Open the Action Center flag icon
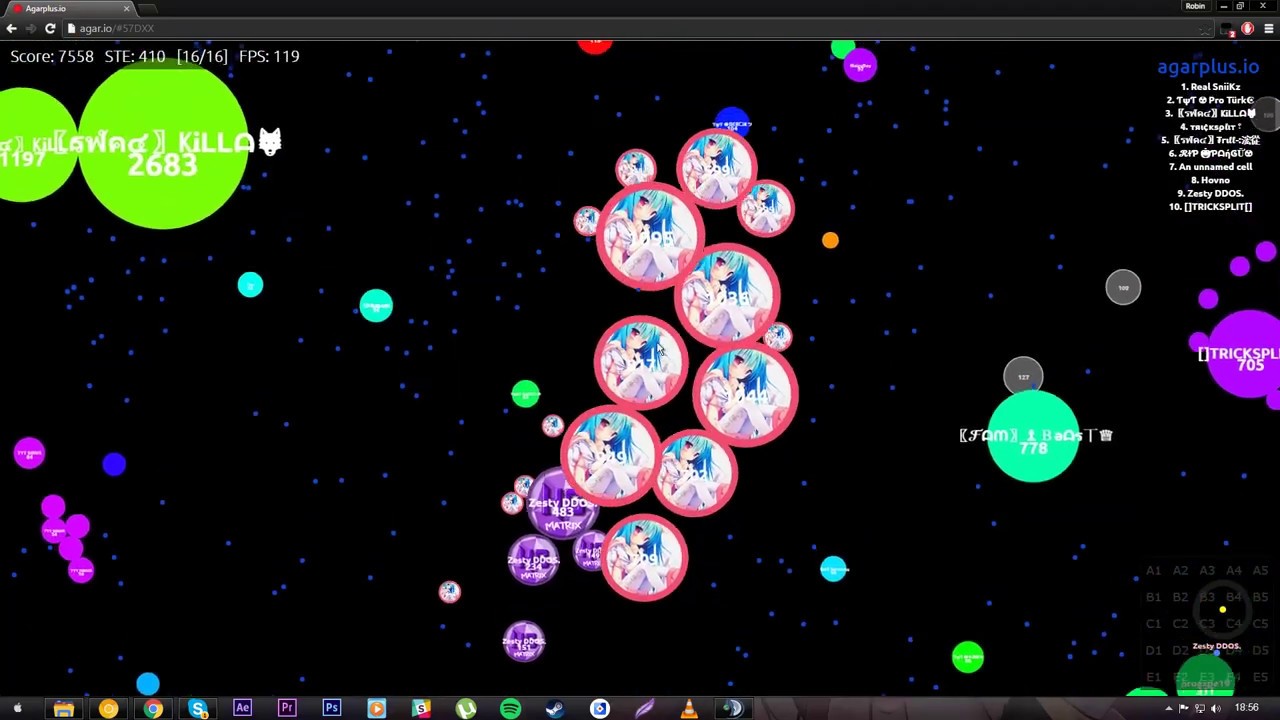This screenshot has height=720, width=1280. [1184, 709]
